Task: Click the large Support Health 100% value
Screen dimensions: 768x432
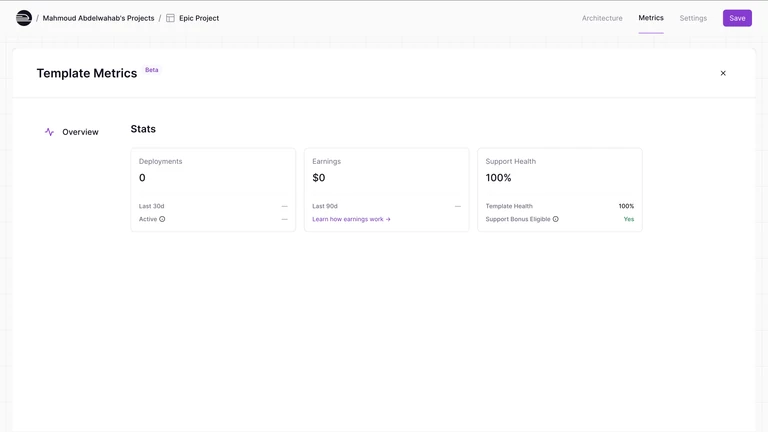Action: pos(498,177)
